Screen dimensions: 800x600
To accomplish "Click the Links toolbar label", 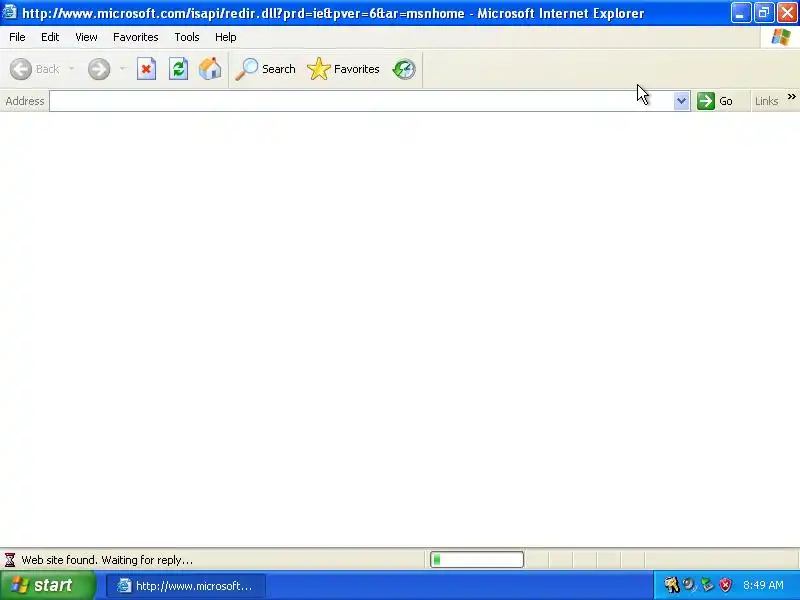I will [x=766, y=101].
